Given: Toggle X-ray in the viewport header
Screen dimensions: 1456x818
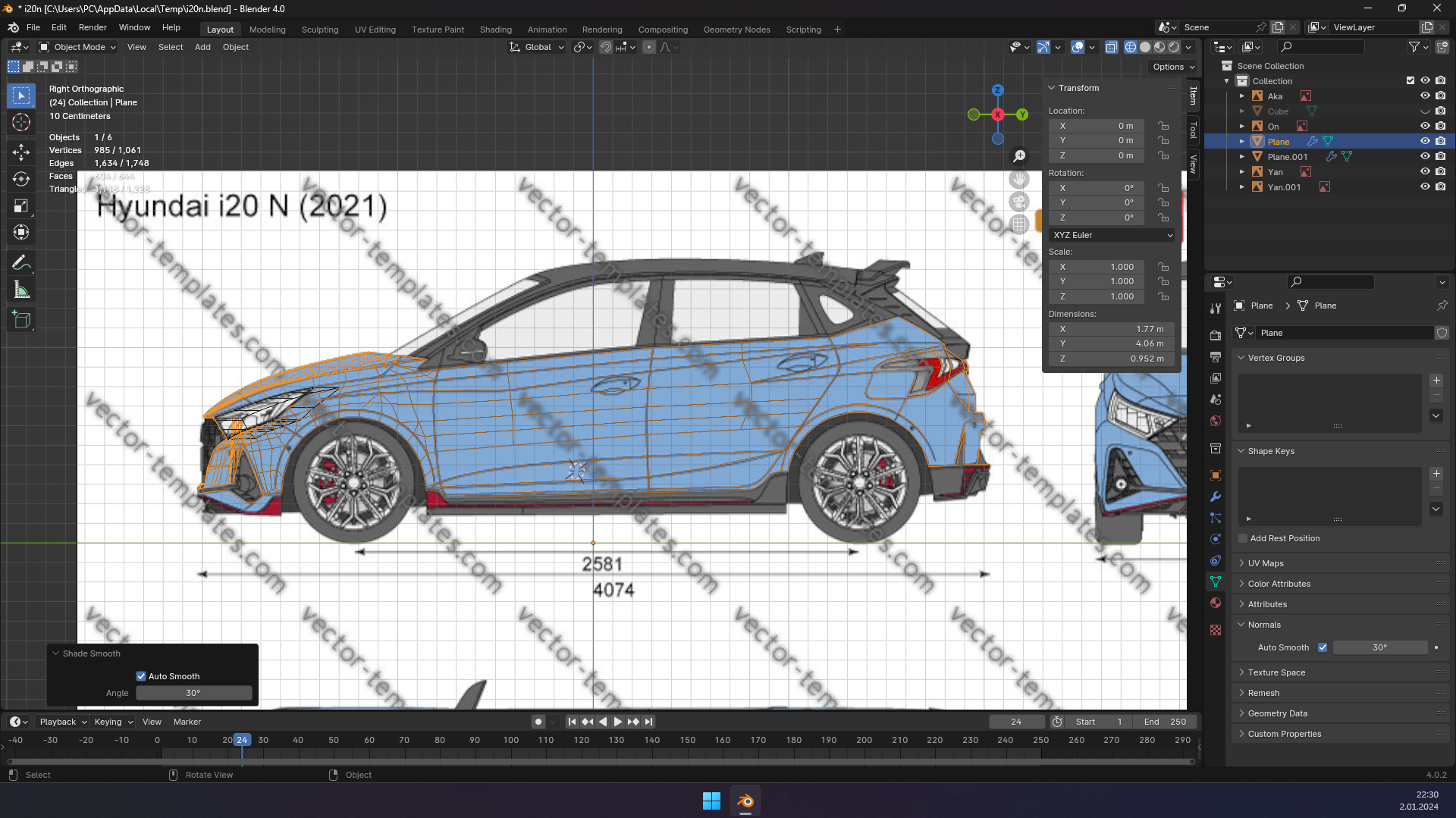Looking at the screenshot, I should tap(1112, 47).
